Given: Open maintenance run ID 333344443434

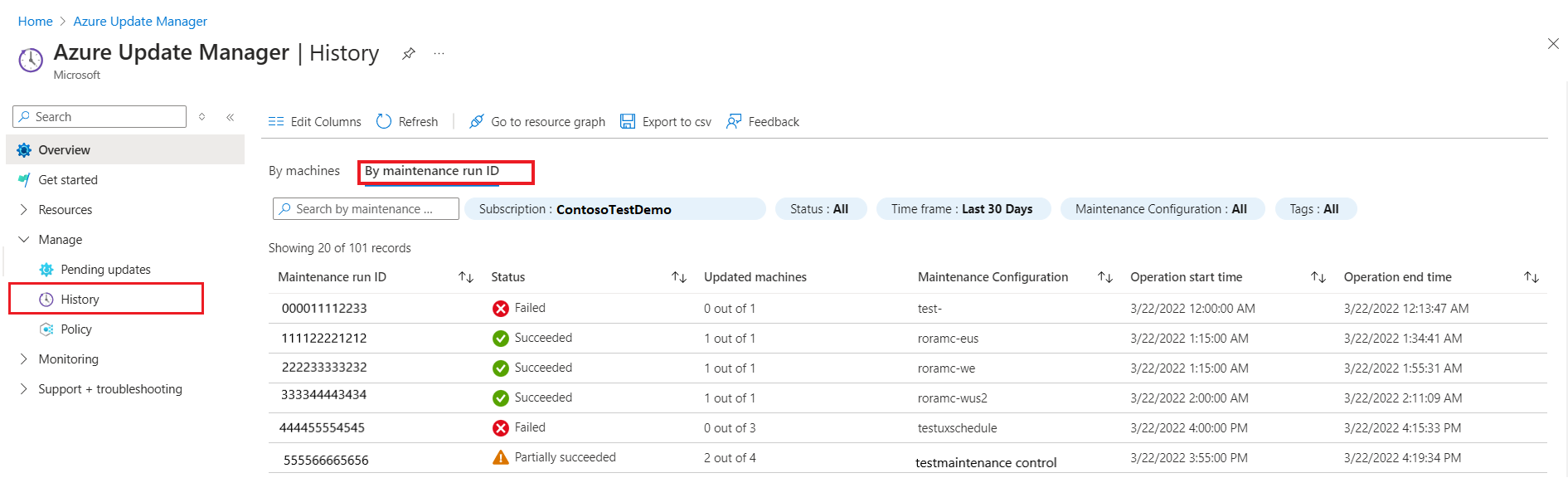Looking at the screenshot, I should tap(324, 395).
